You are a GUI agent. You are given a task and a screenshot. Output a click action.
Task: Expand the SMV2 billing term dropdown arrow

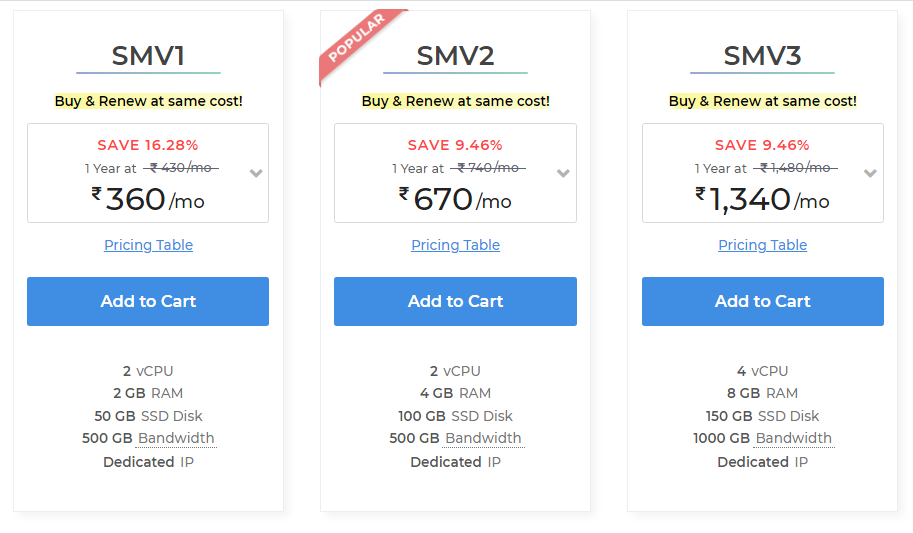(x=563, y=173)
